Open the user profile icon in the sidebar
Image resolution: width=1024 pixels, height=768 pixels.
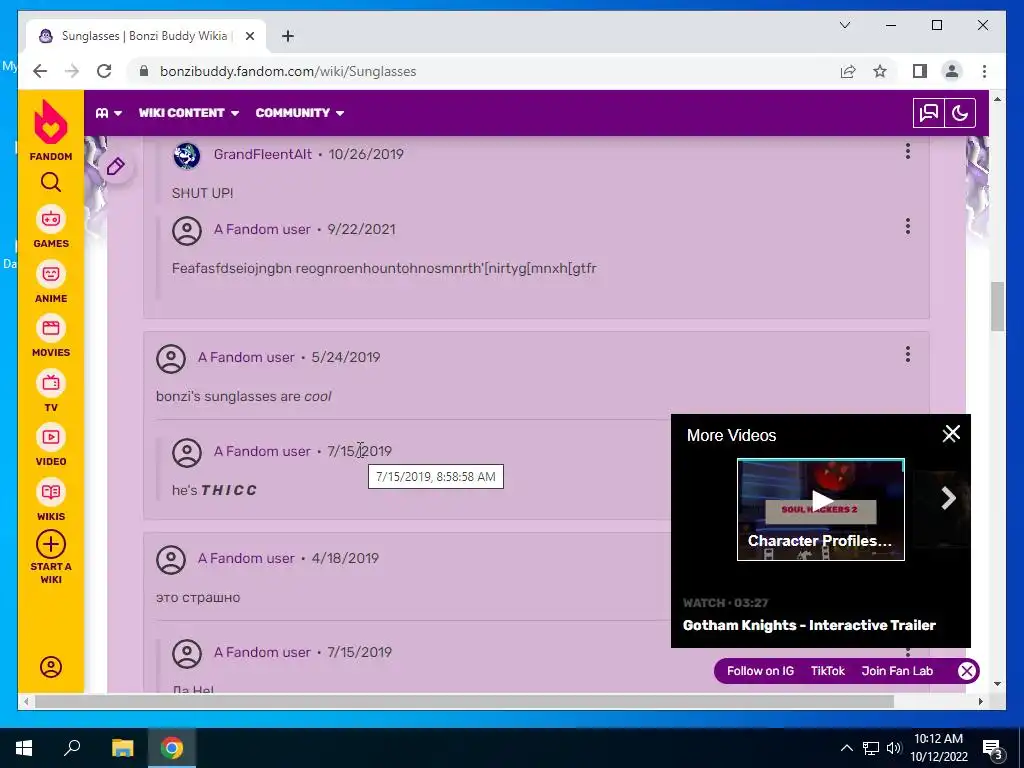point(51,667)
